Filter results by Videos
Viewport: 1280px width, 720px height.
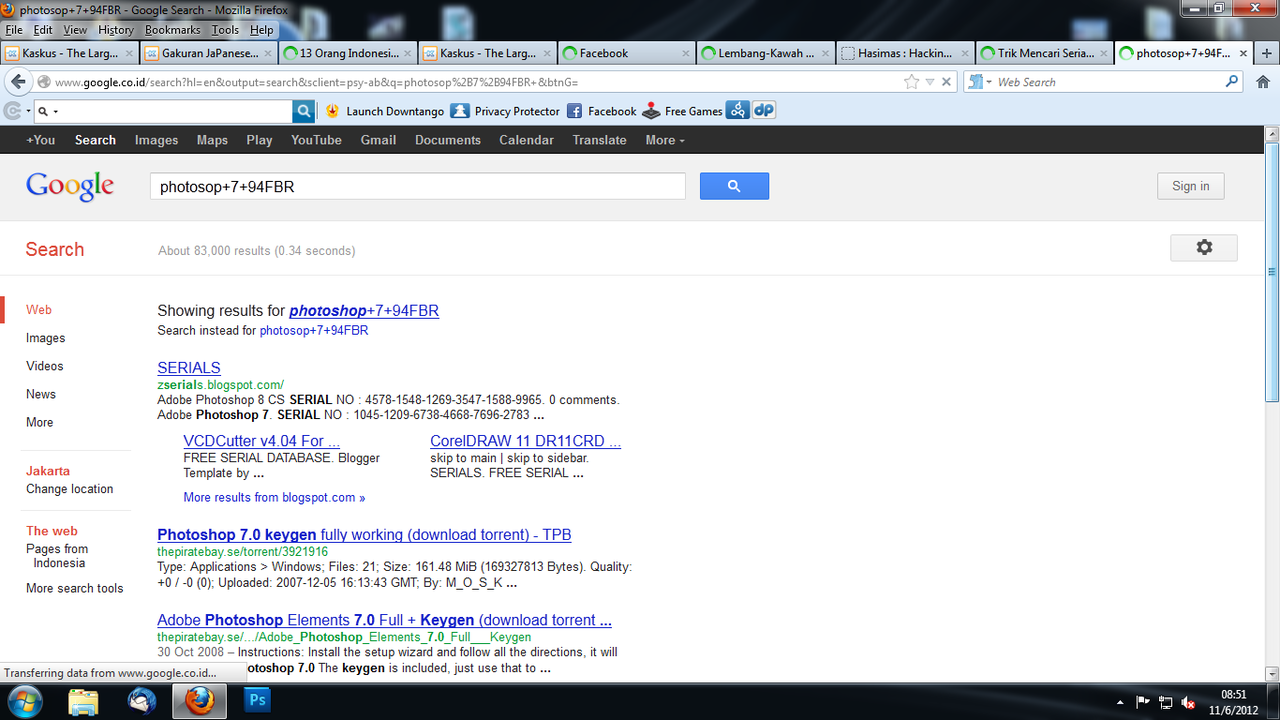pyautogui.click(x=44, y=366)
